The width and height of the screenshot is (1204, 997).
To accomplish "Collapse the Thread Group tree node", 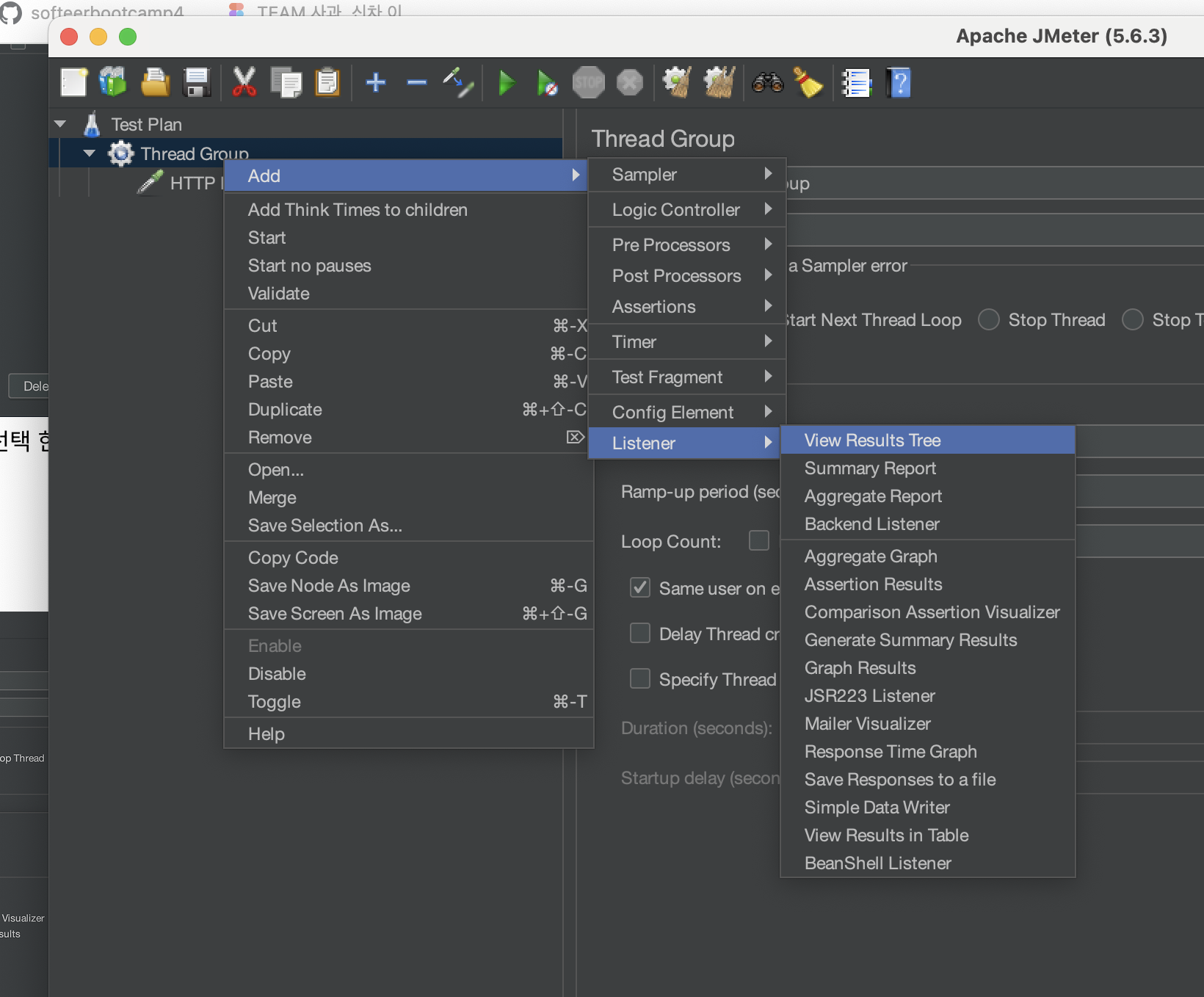I will tap(90, 153).
